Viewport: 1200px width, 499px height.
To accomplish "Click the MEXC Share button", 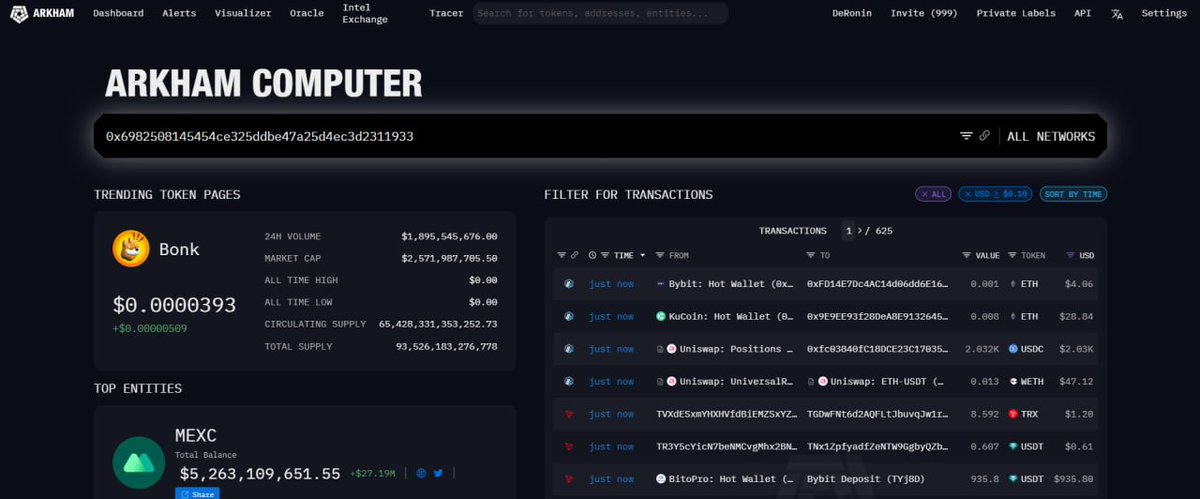I will tap(197, 493).
